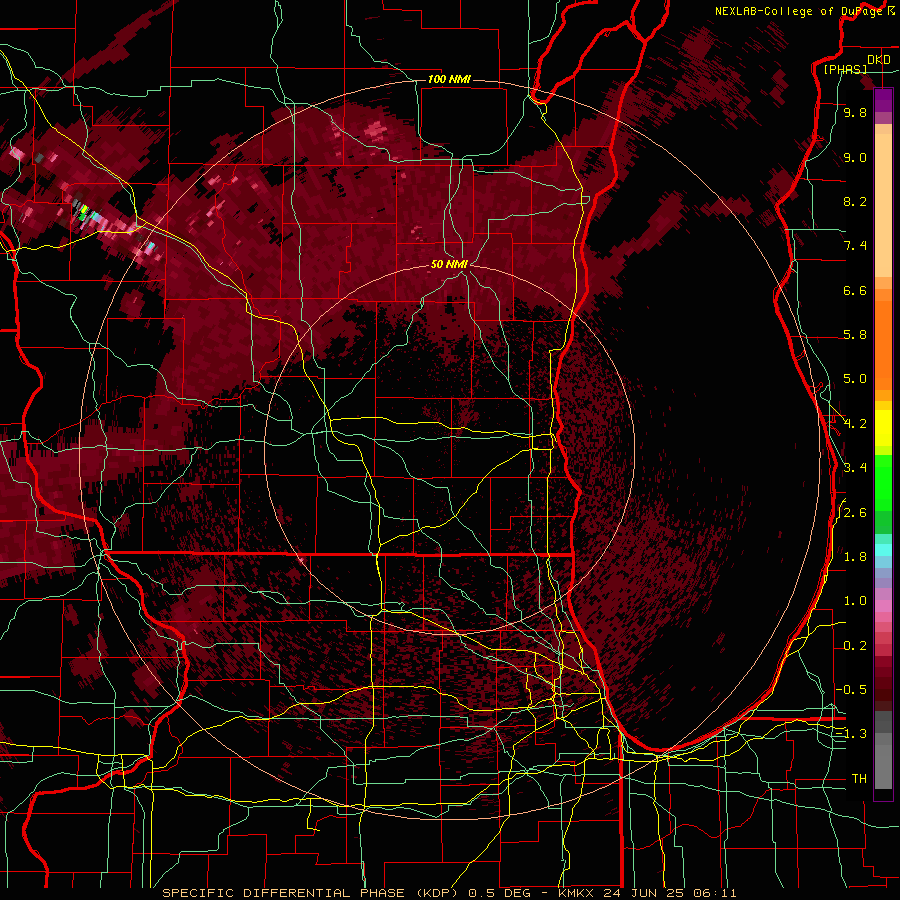Click the 5.0 value on the color scale
Screen dimensions: 900x900
point(855,379)
